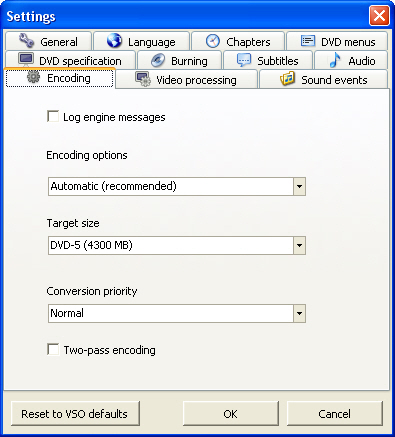
Task: Confirm settings with the OK button
Action: tap(230, 414)
